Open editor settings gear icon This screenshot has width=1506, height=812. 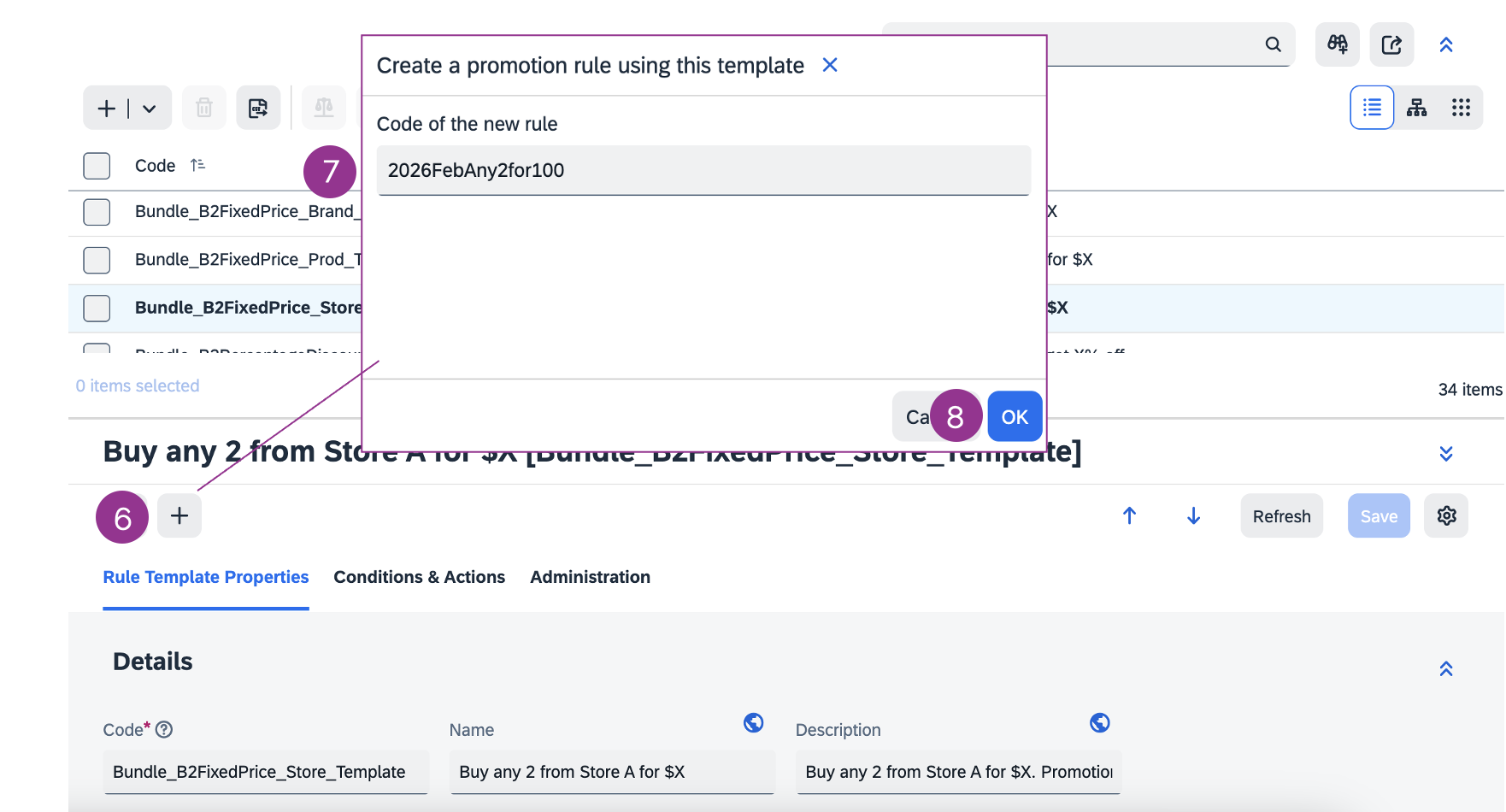pos(1446,515)
